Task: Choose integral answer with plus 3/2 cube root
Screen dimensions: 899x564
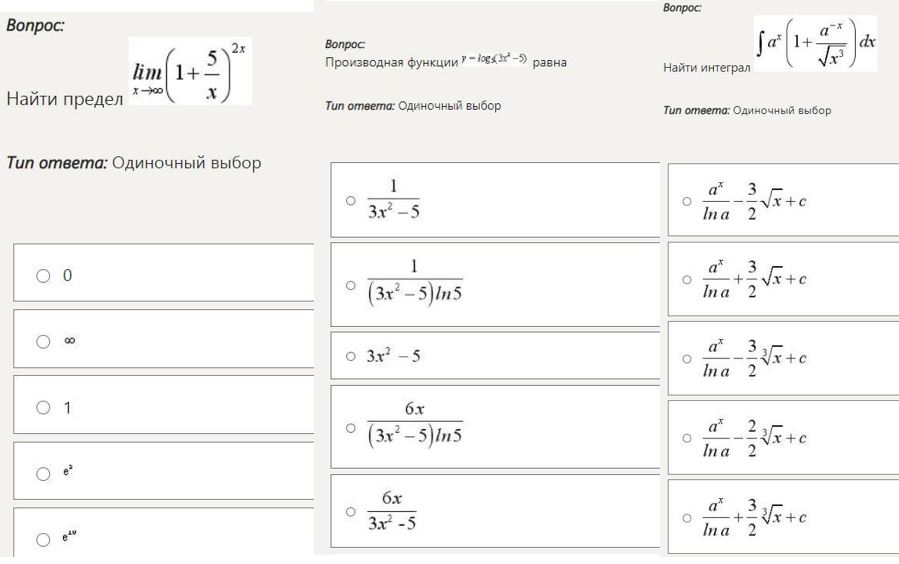Action: [687, 517]
